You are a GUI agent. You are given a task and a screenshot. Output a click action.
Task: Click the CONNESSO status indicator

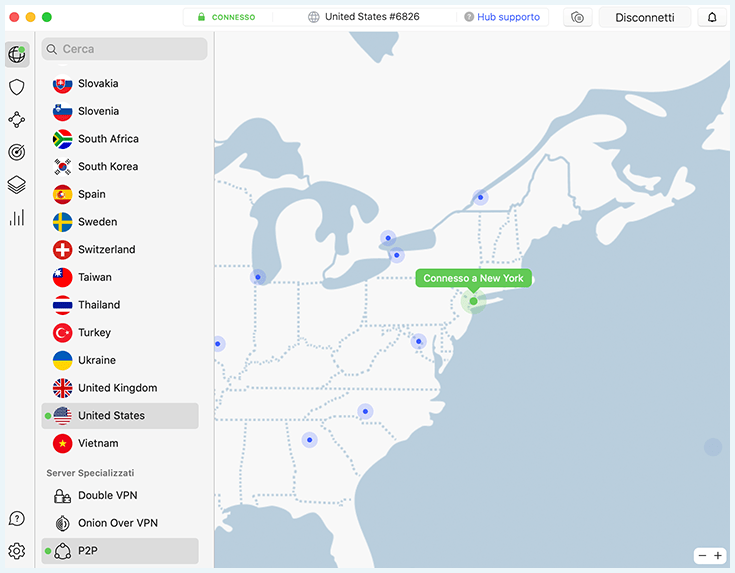point(227,17)
